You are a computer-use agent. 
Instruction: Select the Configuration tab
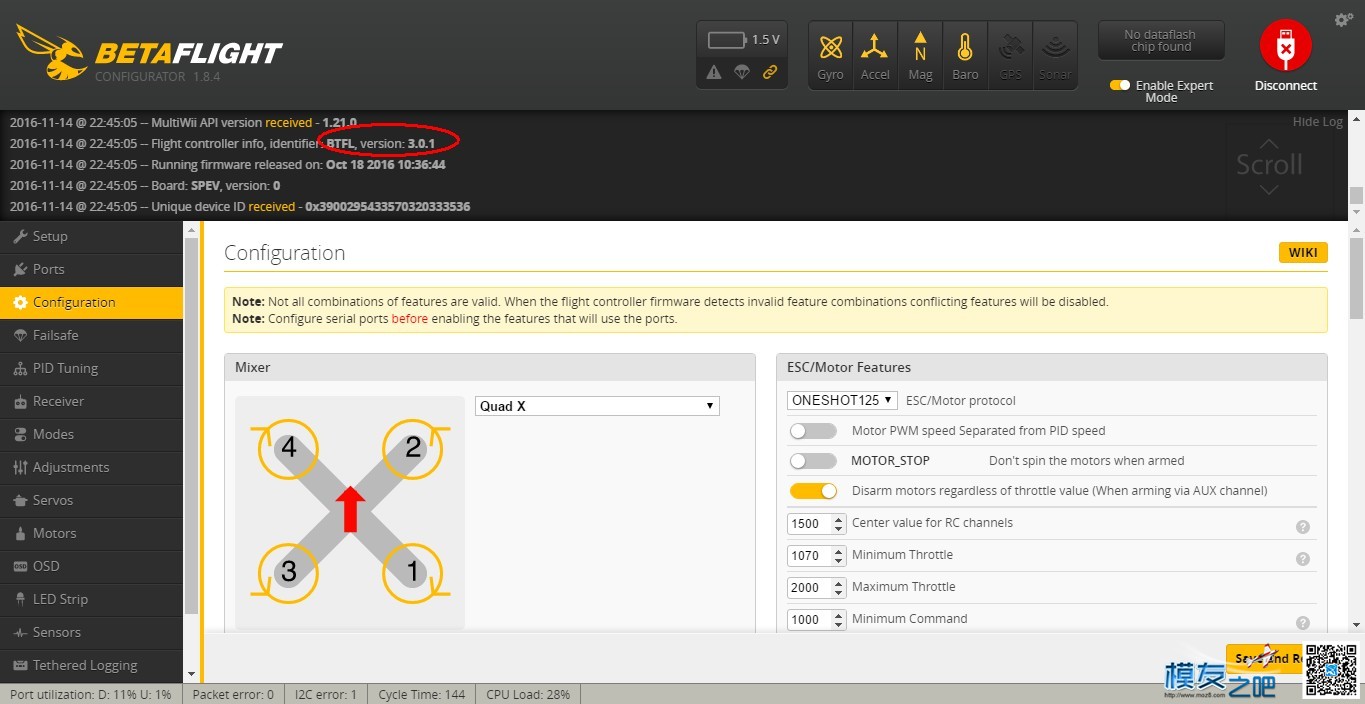point(91,303)
